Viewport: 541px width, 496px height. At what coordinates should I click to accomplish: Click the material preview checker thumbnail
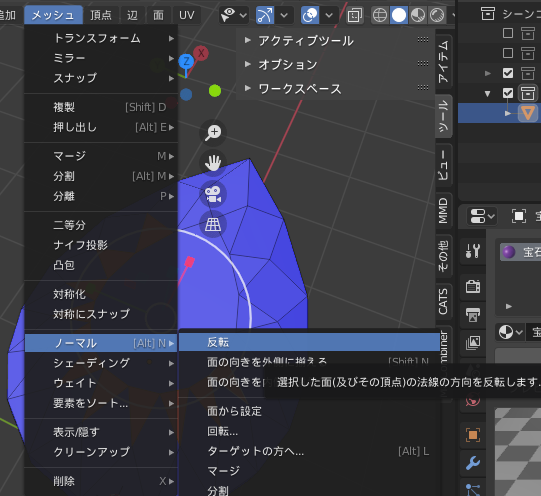[x=518, y=452]
